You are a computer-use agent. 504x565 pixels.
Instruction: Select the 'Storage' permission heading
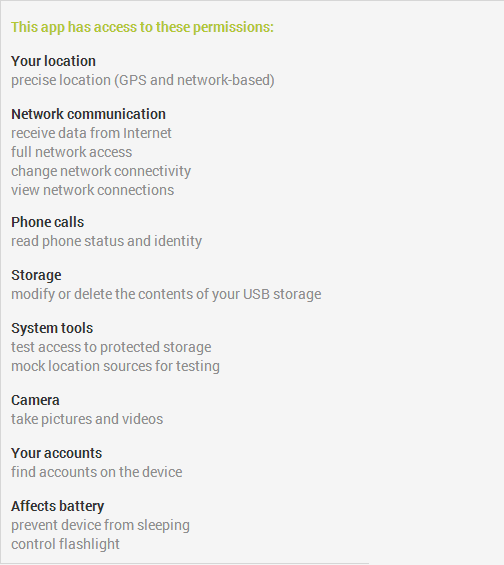[36, 276]
